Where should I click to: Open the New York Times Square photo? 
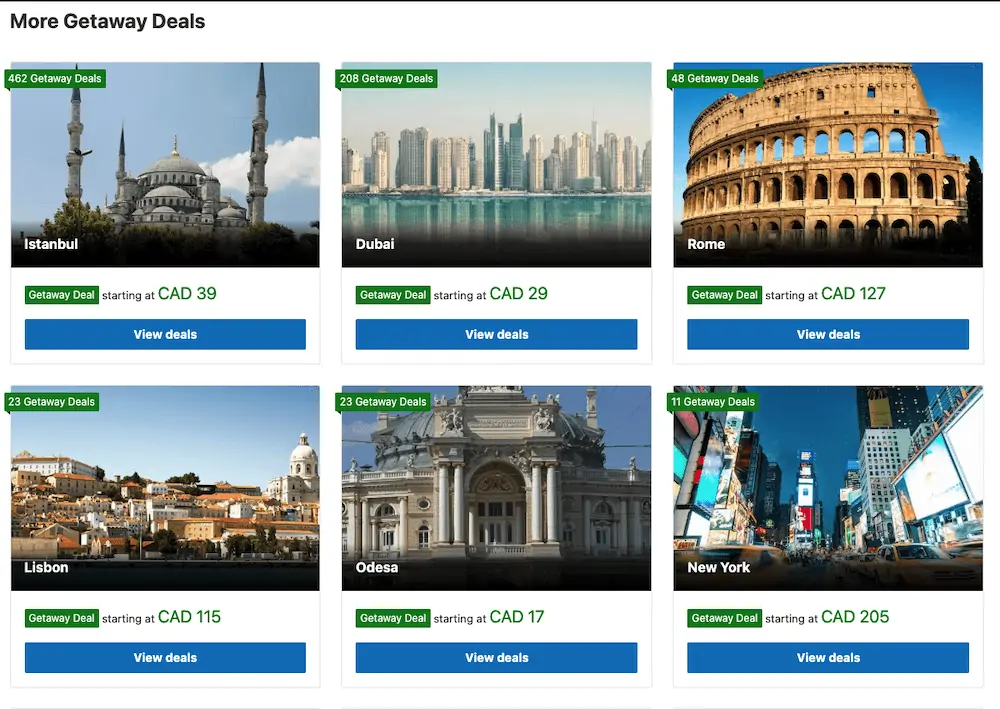click(x=828, y=488)
